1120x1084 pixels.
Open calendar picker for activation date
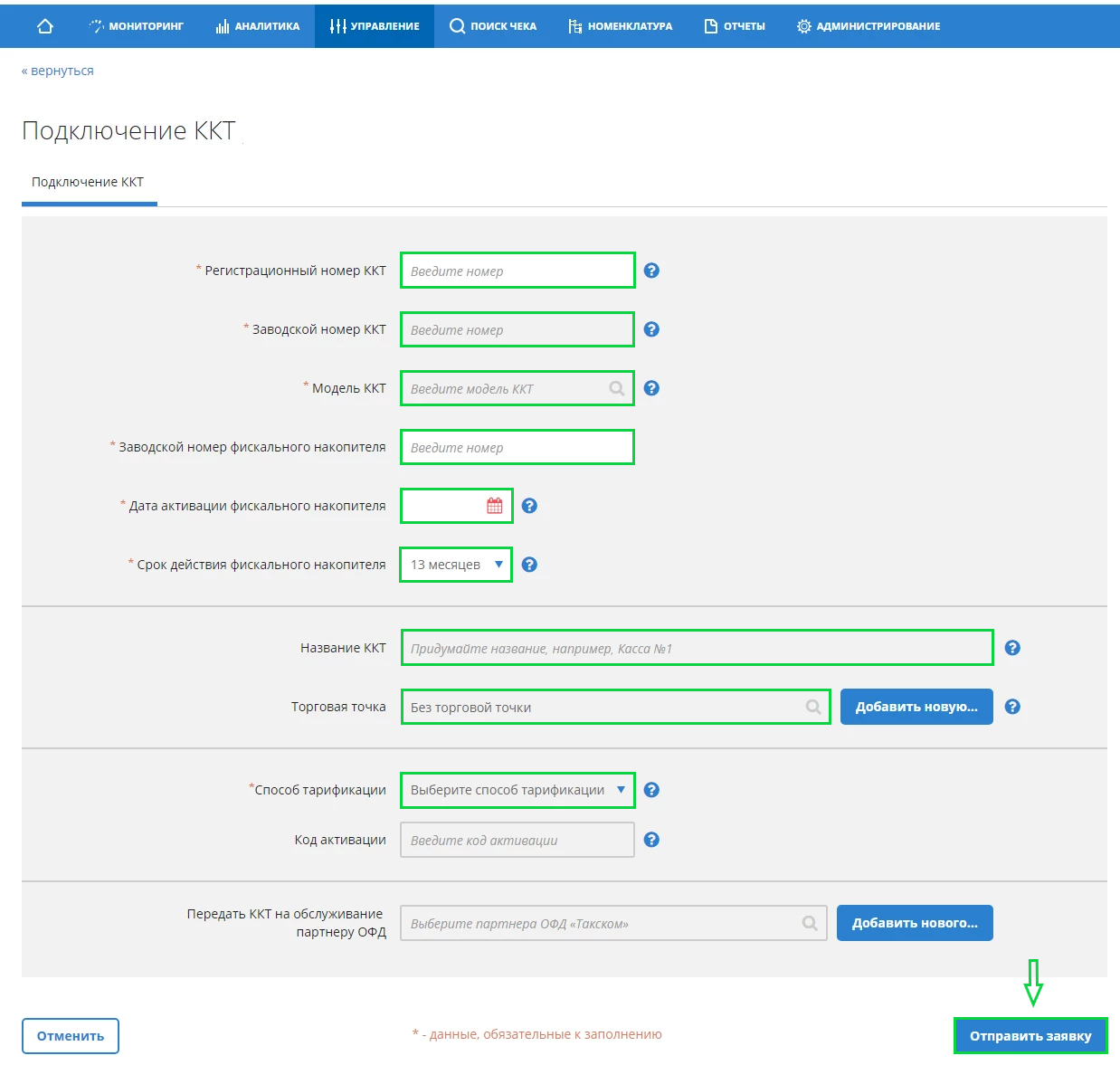[494, 506]
